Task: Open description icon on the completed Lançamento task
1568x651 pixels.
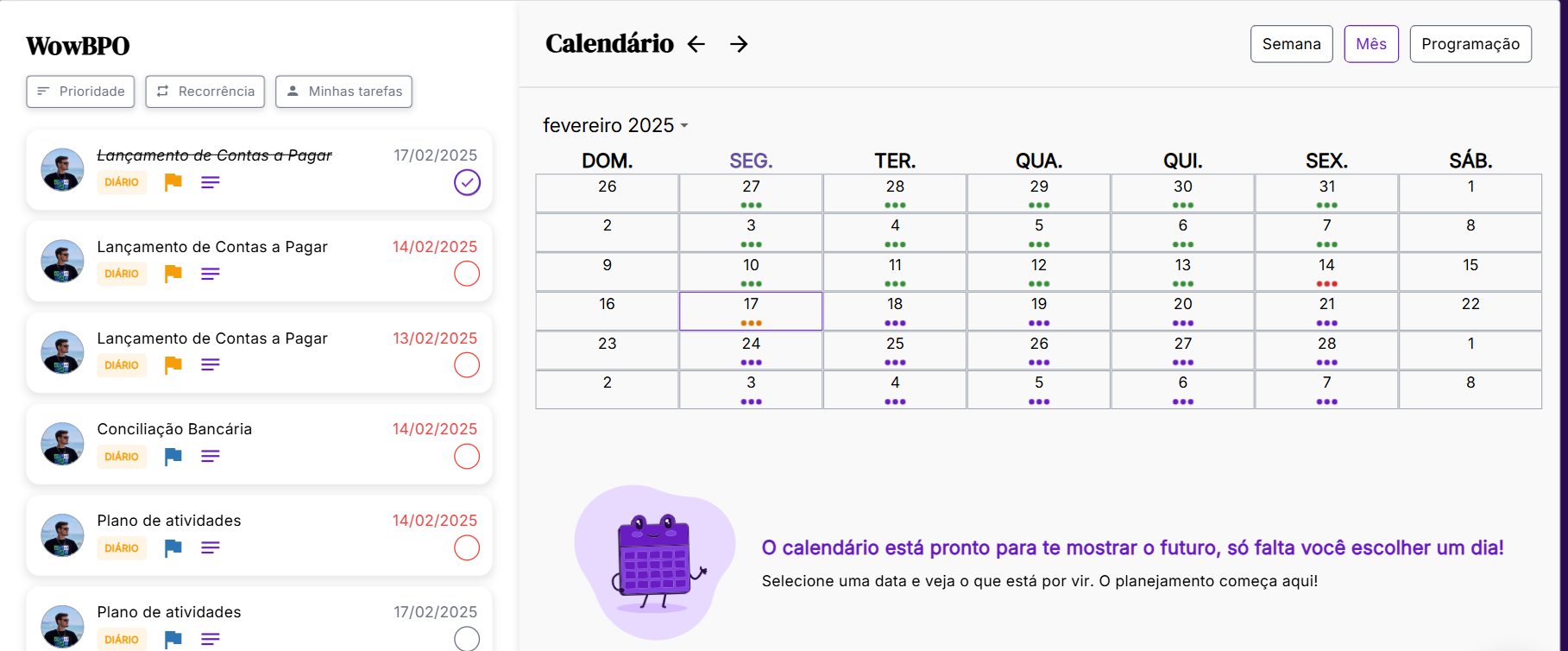Action: [x=211, y=182]
